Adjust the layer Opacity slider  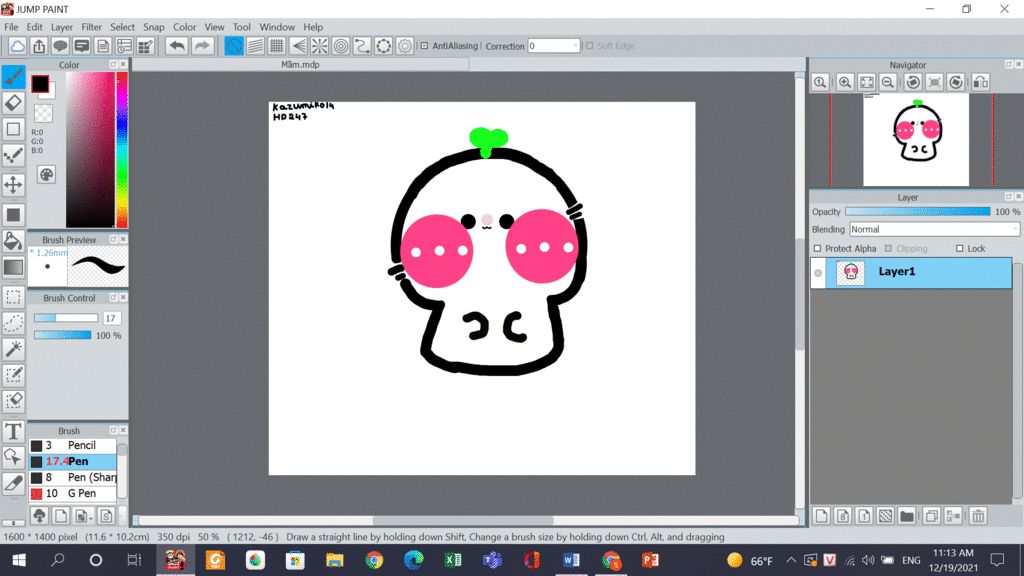(918, 212)
